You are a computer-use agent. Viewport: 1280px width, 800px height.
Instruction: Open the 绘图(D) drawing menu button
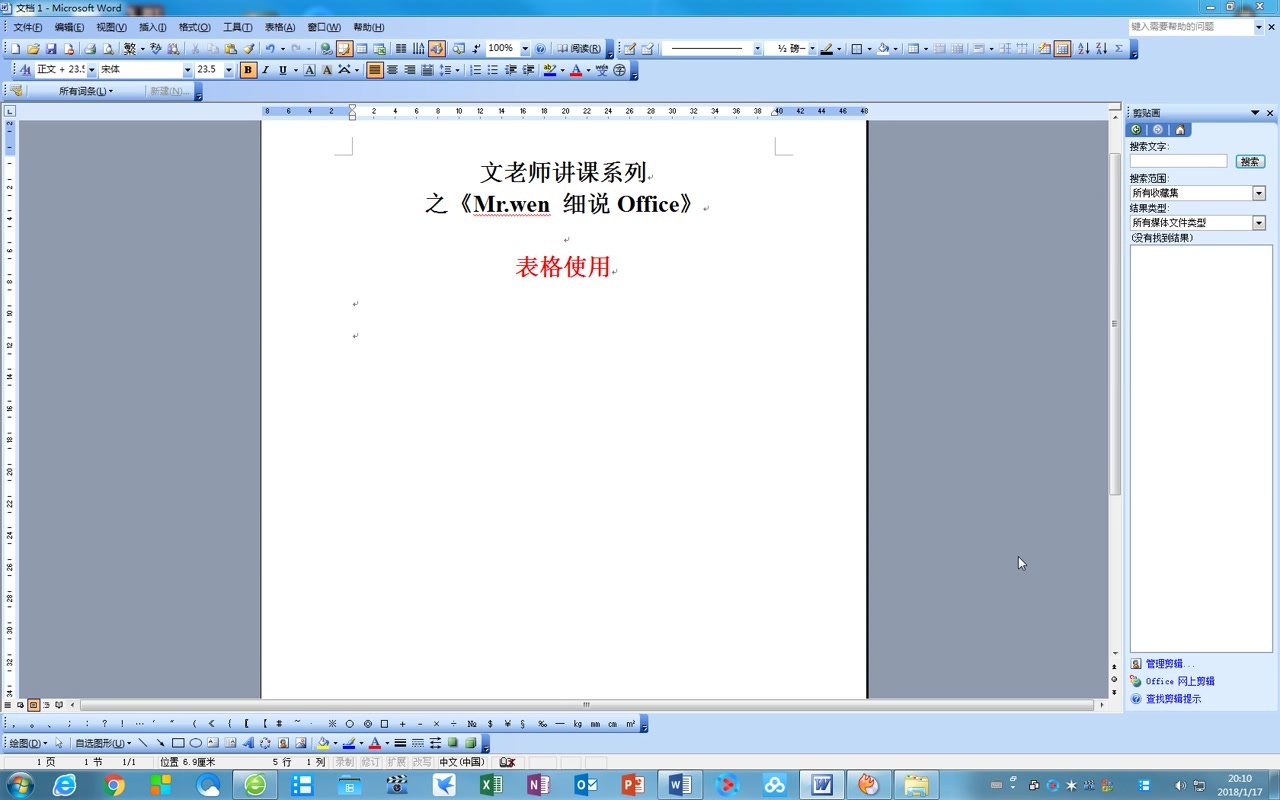coord(28,743)
